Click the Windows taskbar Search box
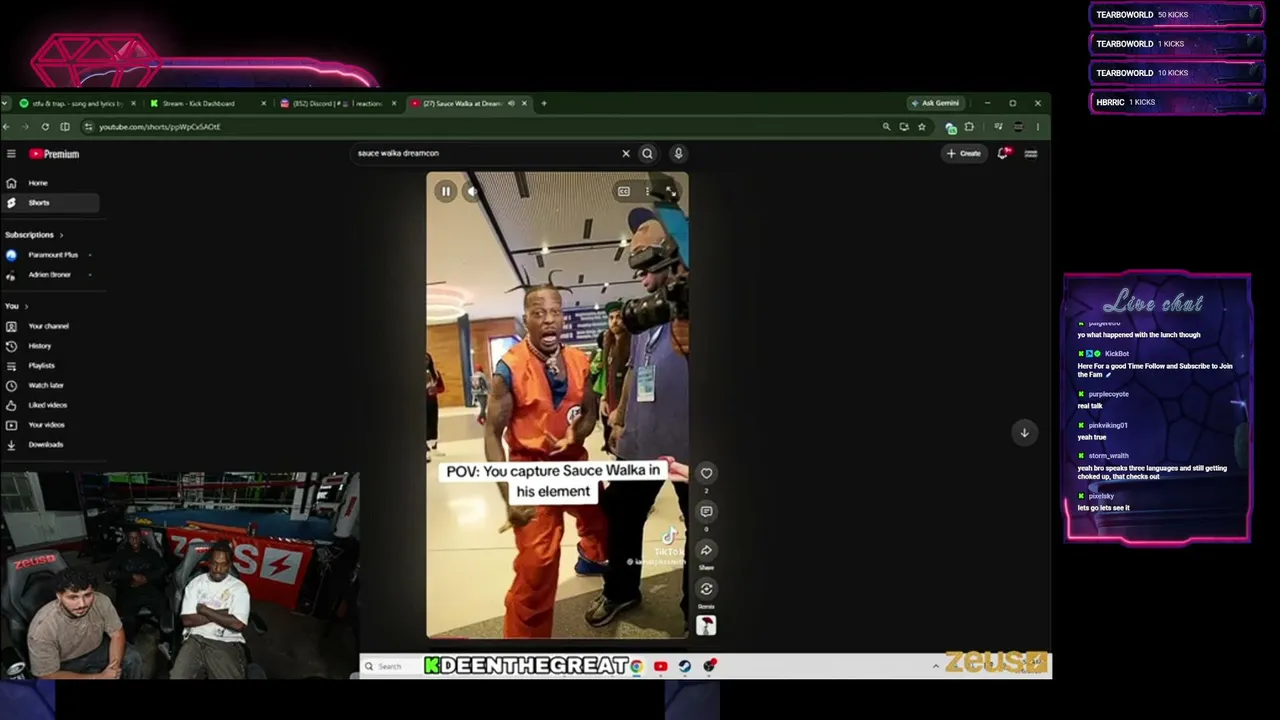The image size is (1280, 720). (x=390, y=666)
